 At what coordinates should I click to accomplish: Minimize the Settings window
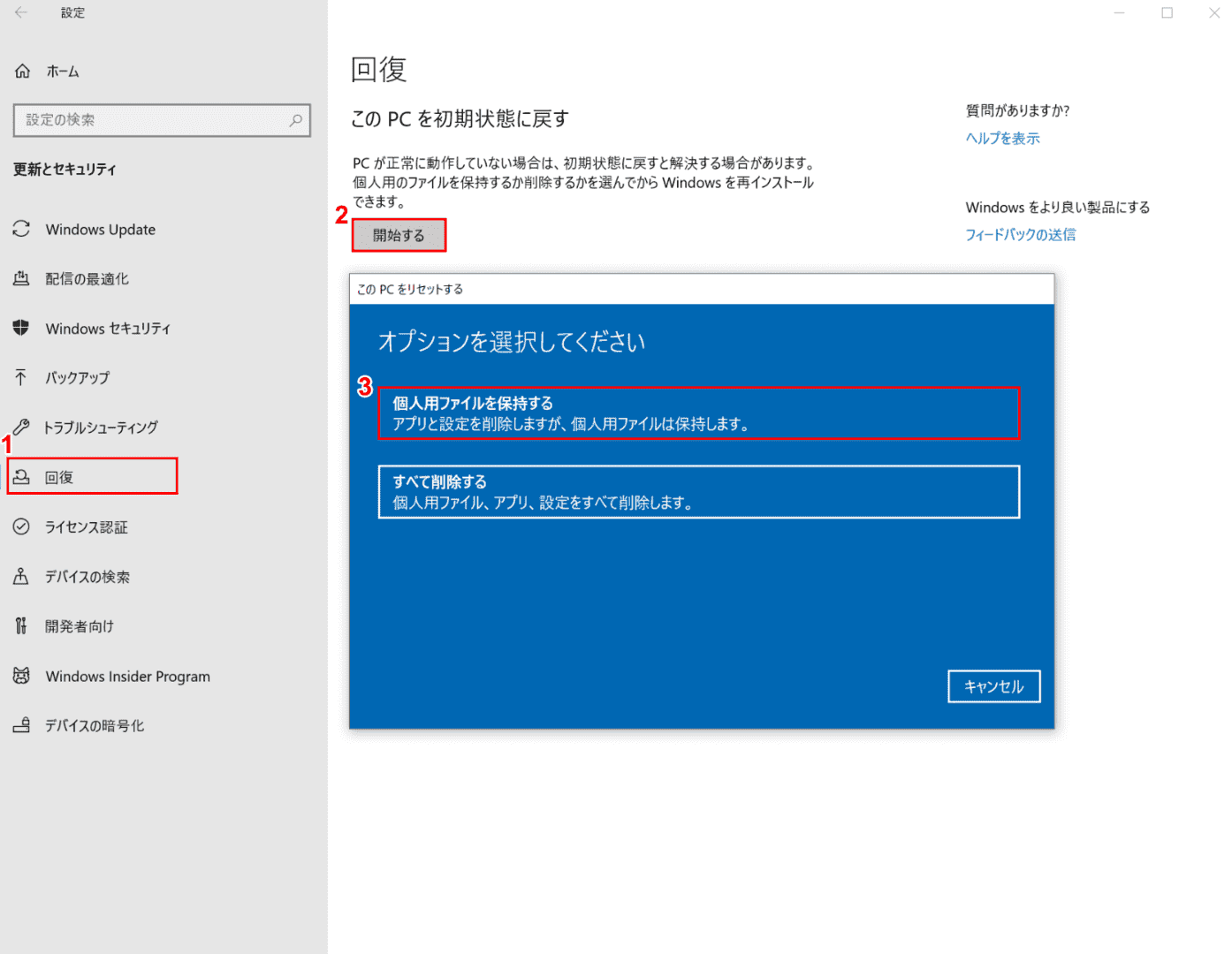tap(1119, 12)
